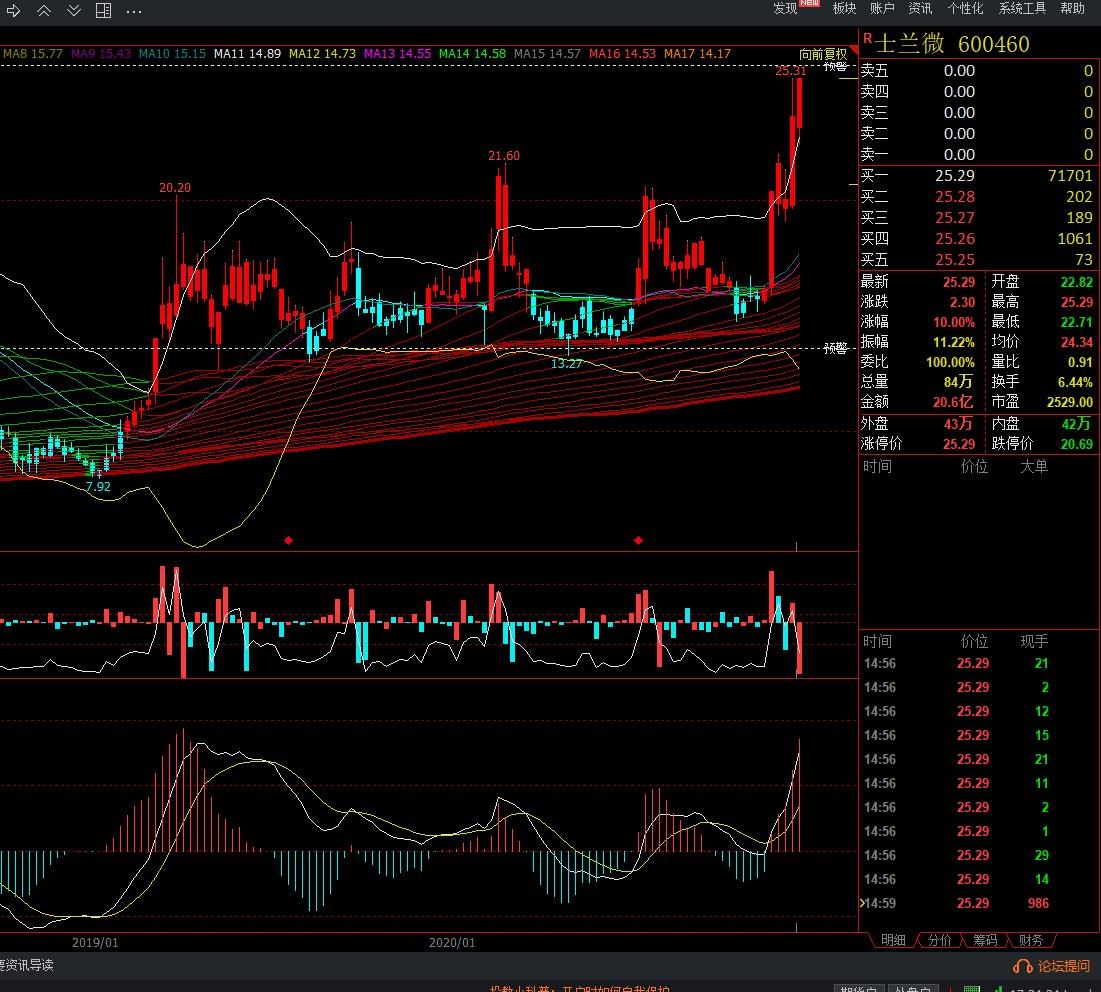Click the 卖一 ask row

click(977, 154)
